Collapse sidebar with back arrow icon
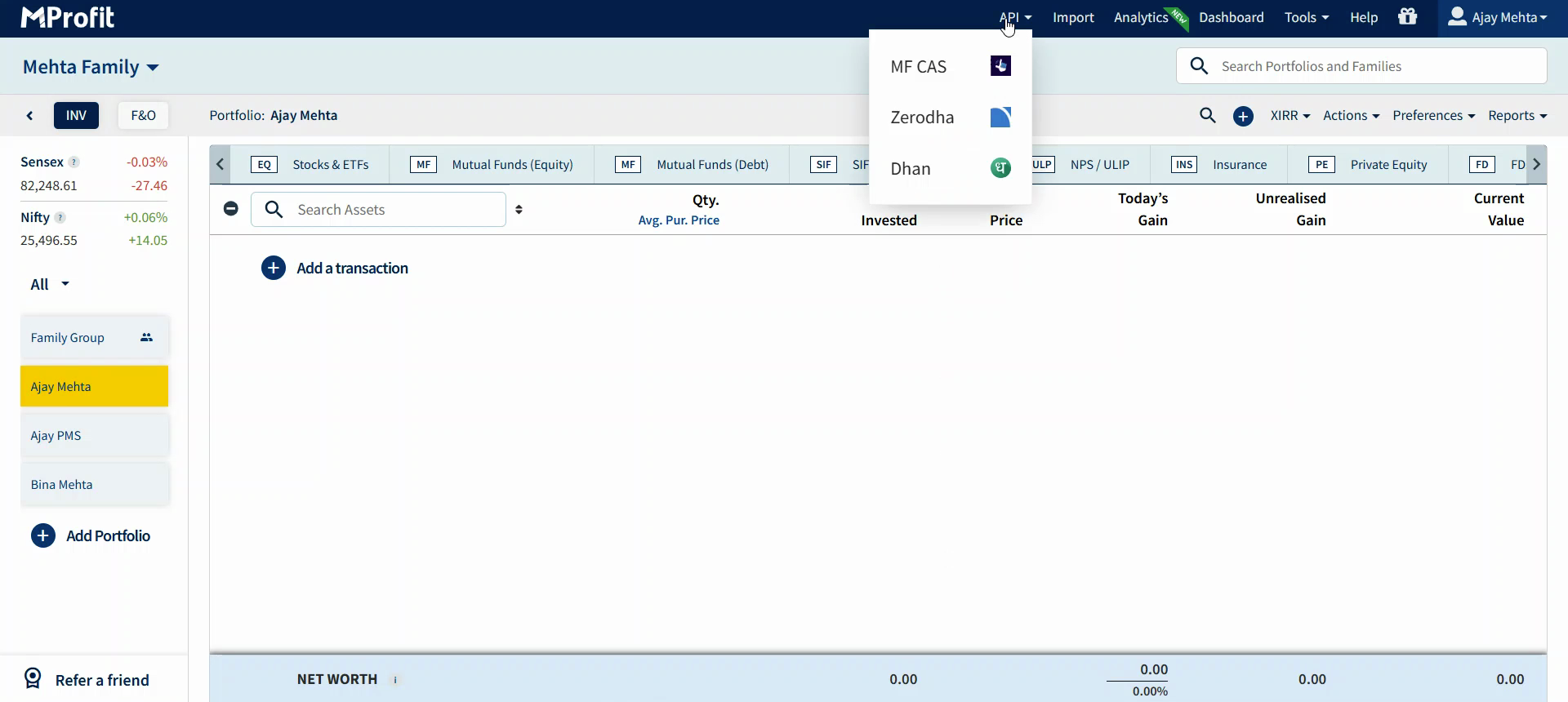Viewport: 1568px width, 702px height. [x=30, y=116]
